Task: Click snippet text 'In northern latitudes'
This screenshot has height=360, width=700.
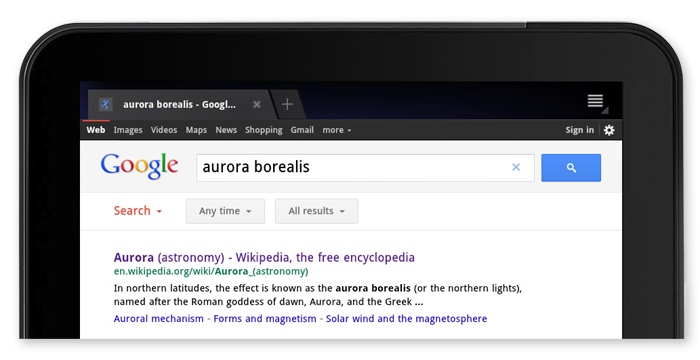Action: pyautogui.click(x=163, y=288)
